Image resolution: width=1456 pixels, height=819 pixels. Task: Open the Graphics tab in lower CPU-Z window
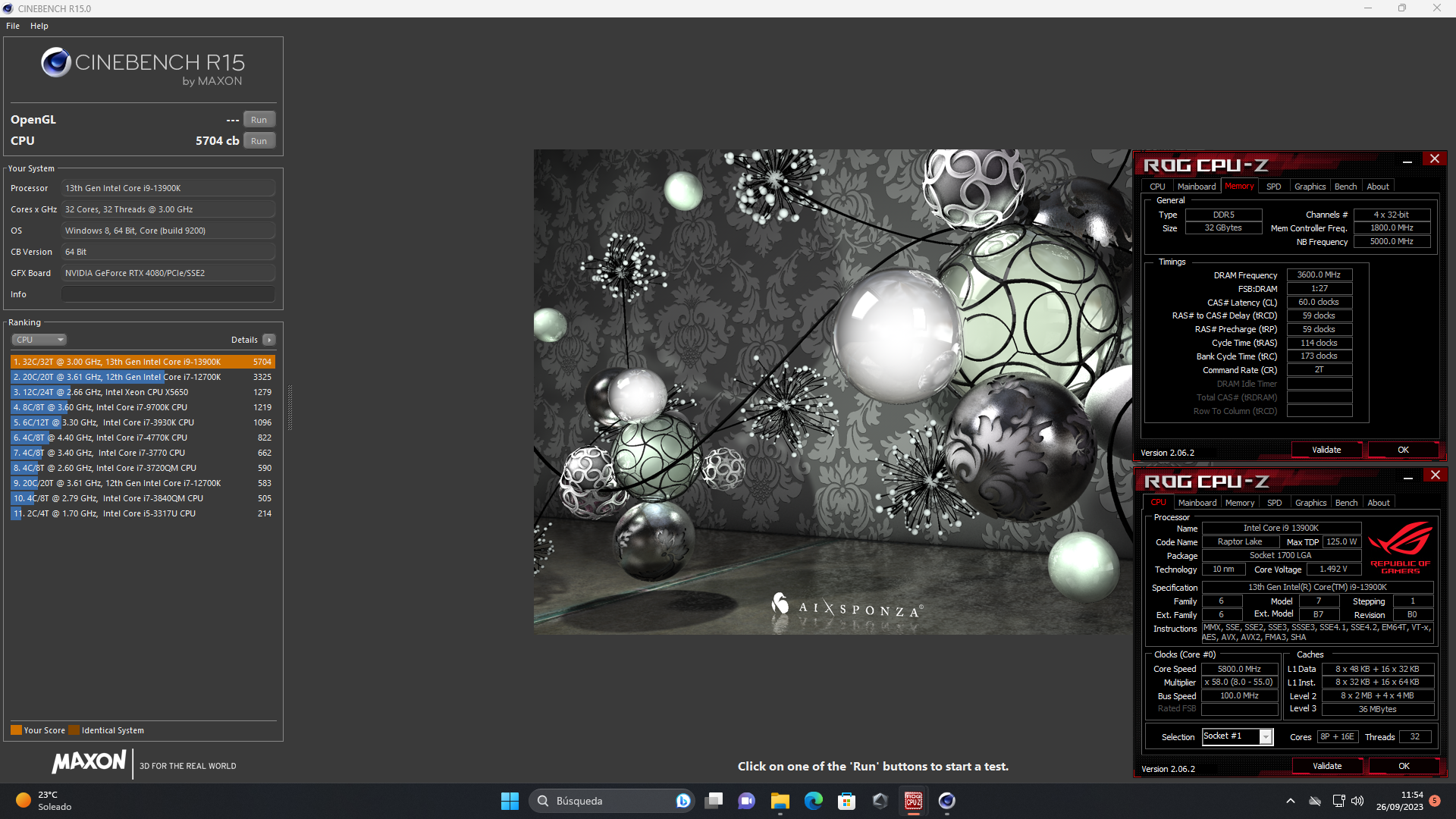[x=1311, y=503]
